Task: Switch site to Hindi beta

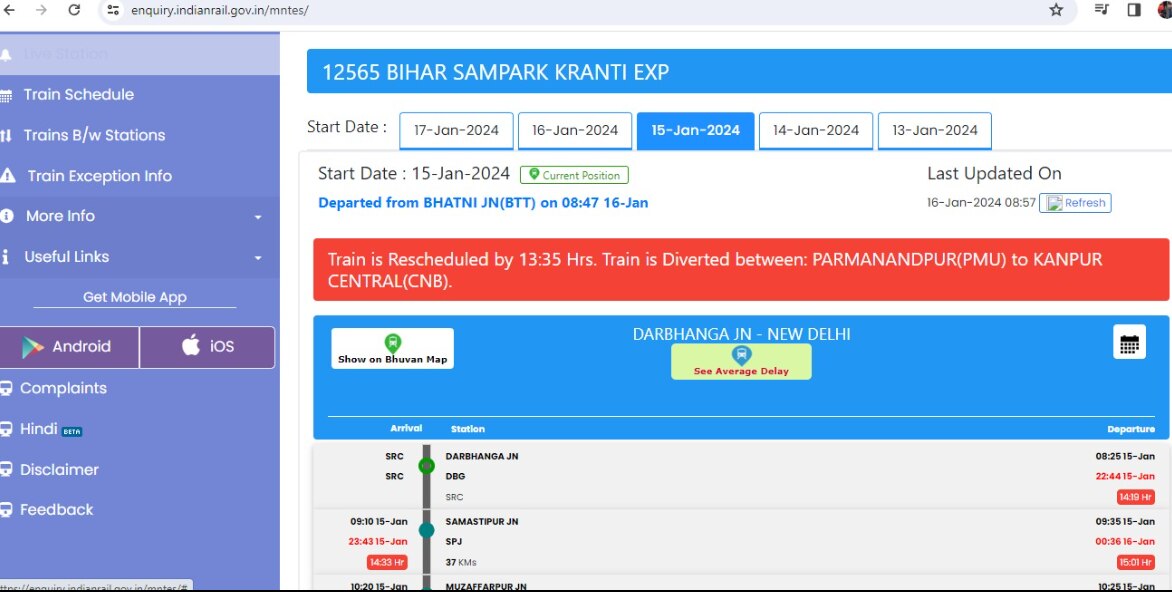Action: point(40,429)
